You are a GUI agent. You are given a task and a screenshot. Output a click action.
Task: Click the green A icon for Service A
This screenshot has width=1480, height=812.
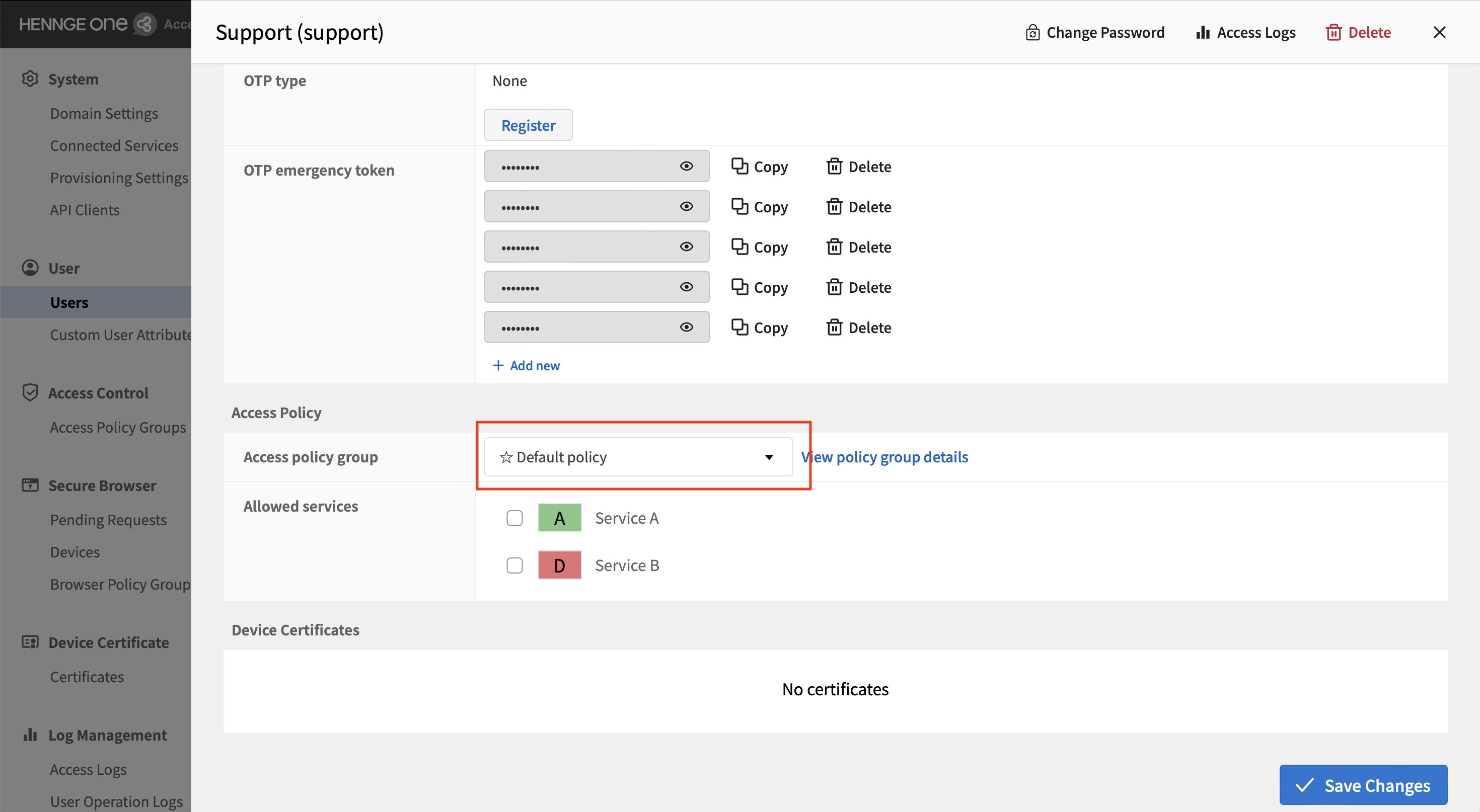[560, 518]
